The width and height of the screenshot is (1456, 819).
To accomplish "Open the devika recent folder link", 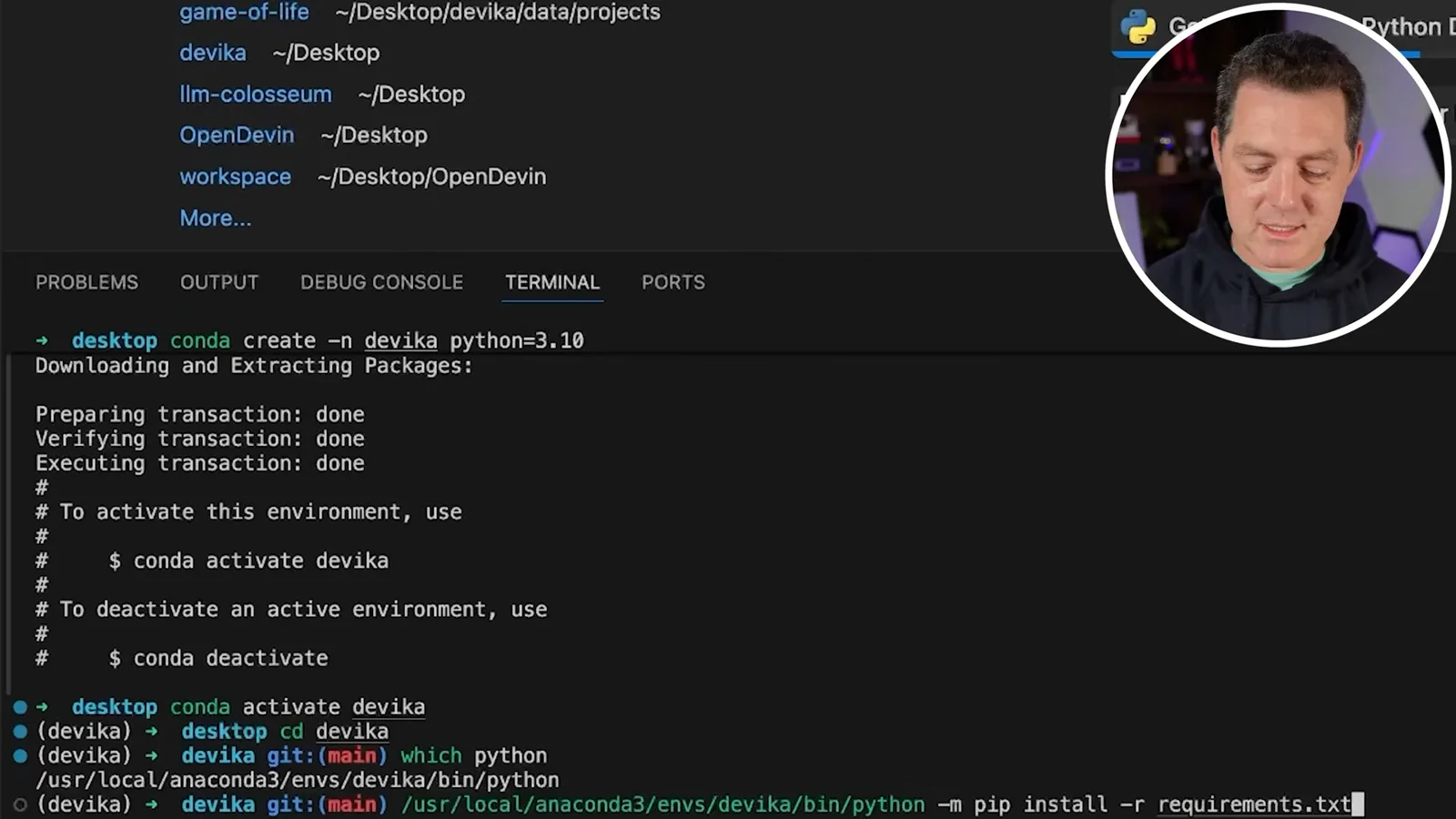I will [212, 53].
